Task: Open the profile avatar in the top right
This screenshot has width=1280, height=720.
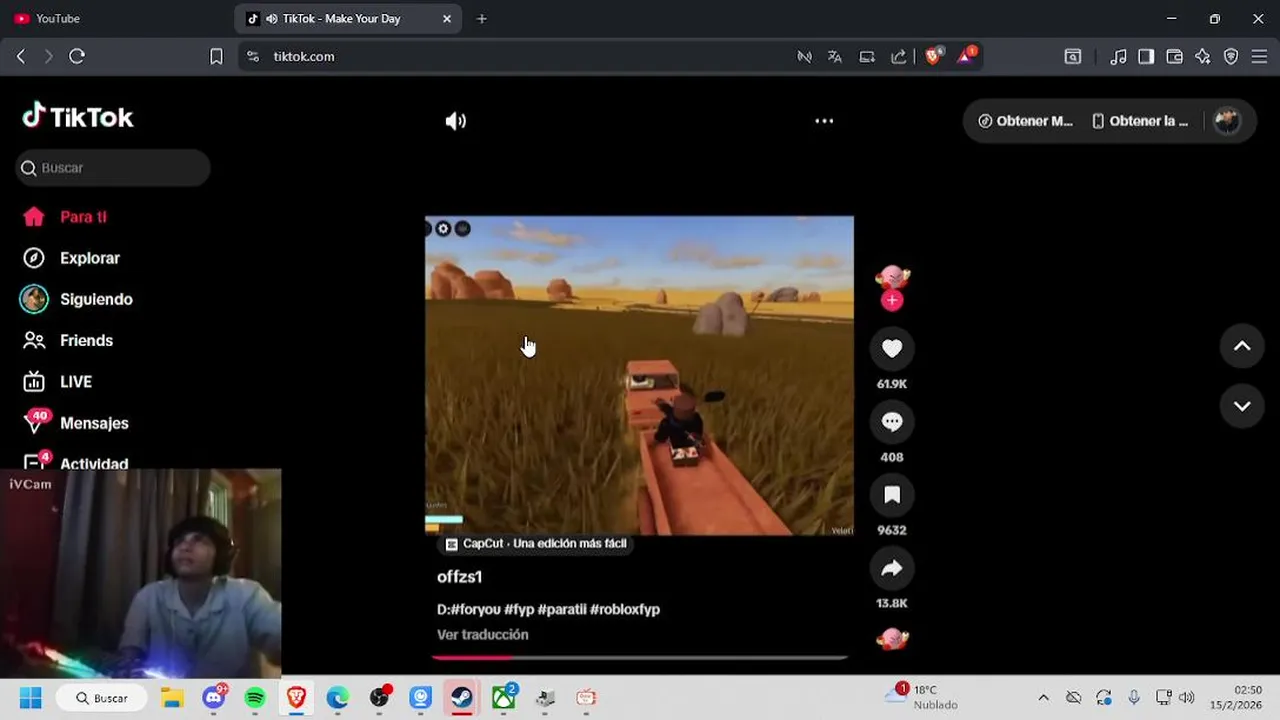Action: pos(1227,121)
